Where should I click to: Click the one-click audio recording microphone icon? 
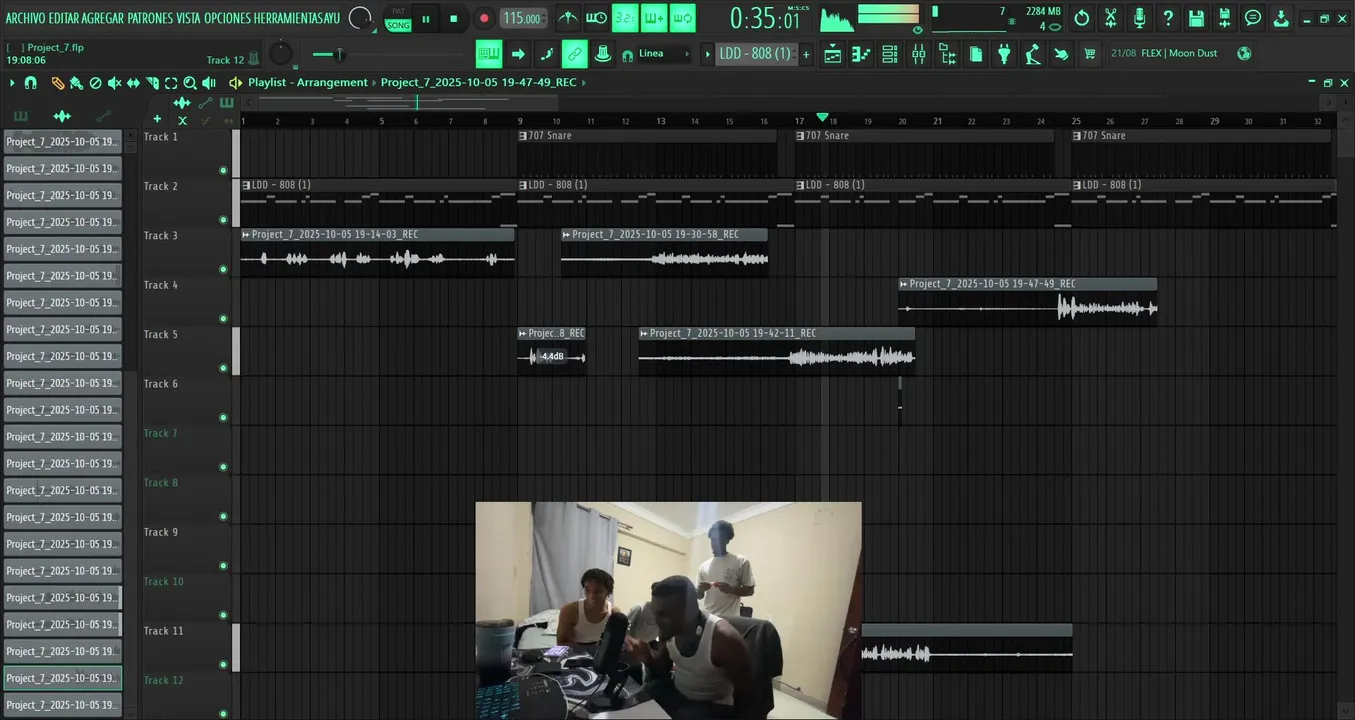click(1139, 18)
